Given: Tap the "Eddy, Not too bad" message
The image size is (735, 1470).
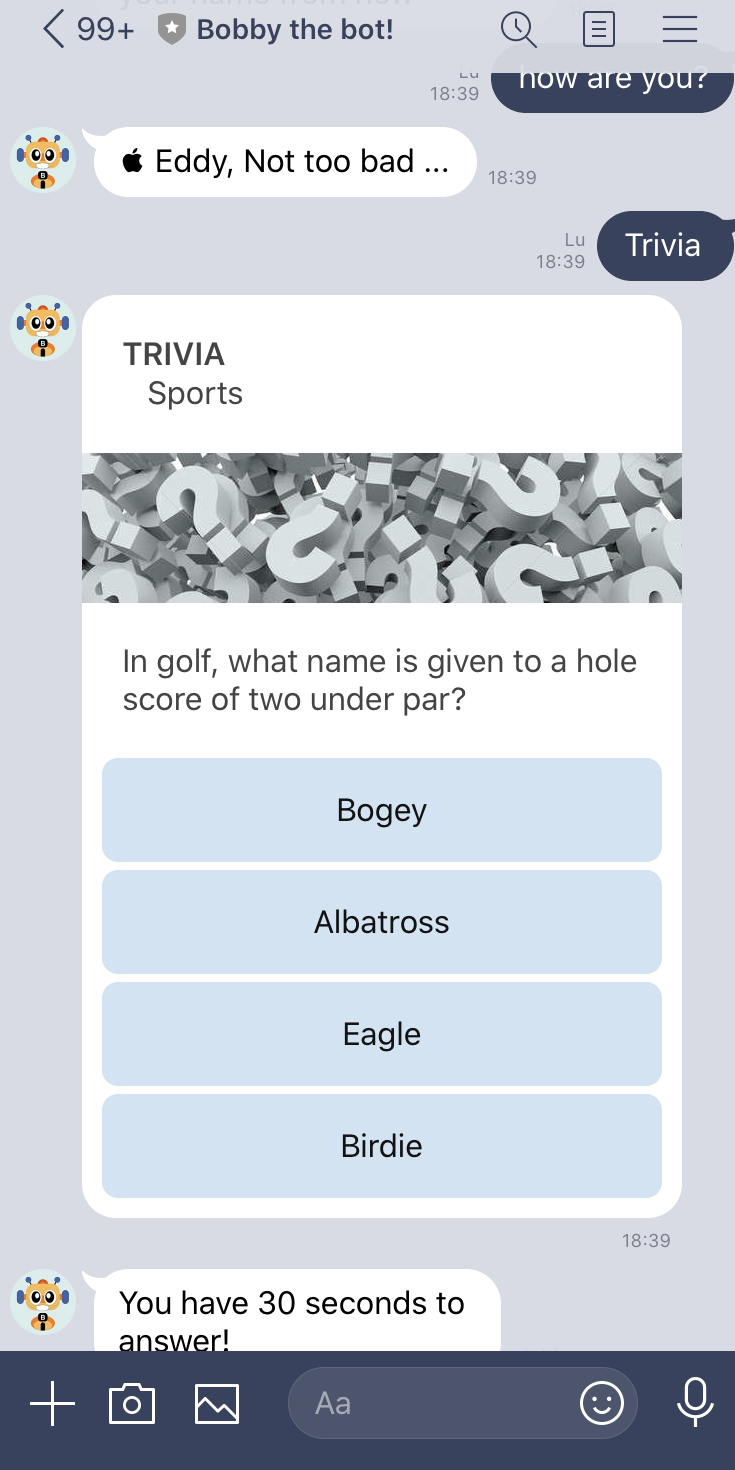Looking at the screenshot, I should [x=285, y=162].
